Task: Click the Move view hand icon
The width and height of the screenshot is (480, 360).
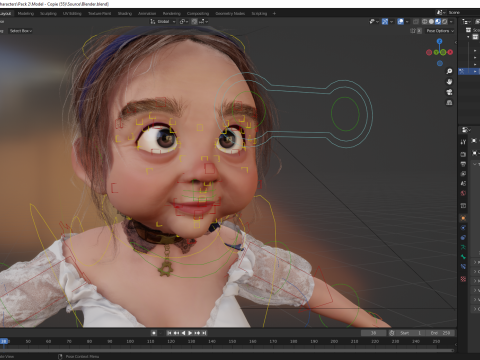Action: [x=449, y=82]
